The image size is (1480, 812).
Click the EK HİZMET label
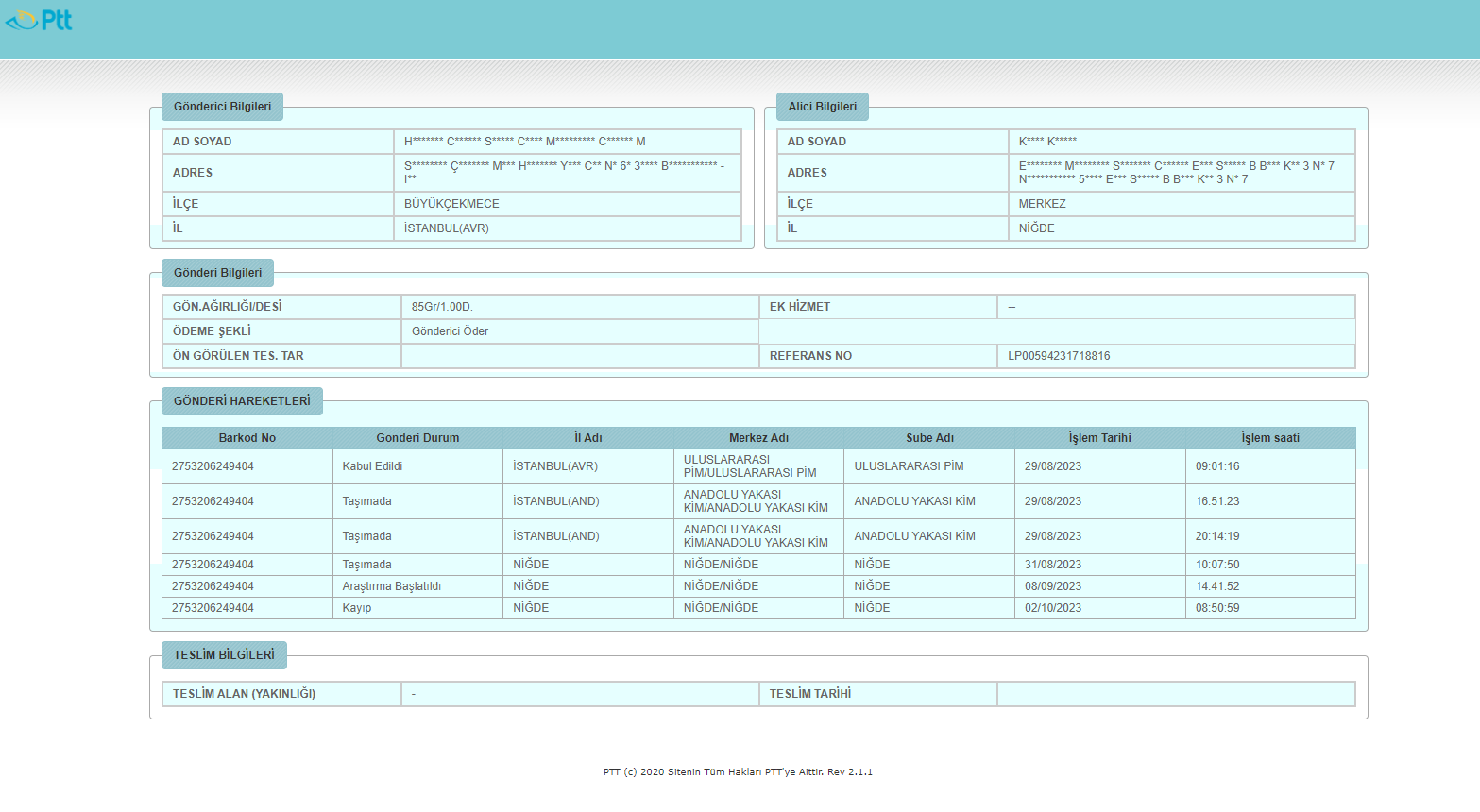800,307
